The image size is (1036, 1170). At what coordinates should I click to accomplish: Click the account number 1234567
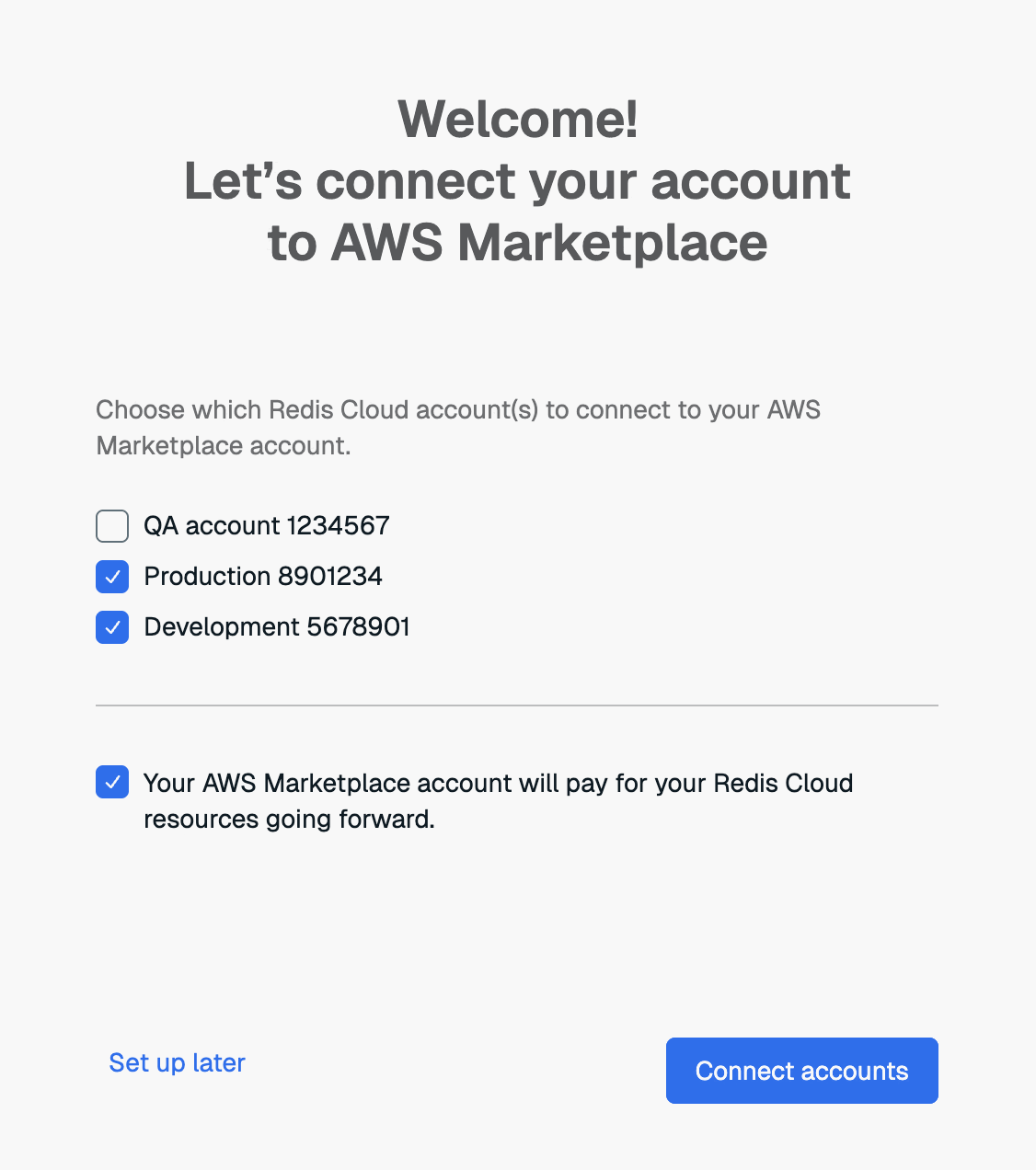[339, 526]
